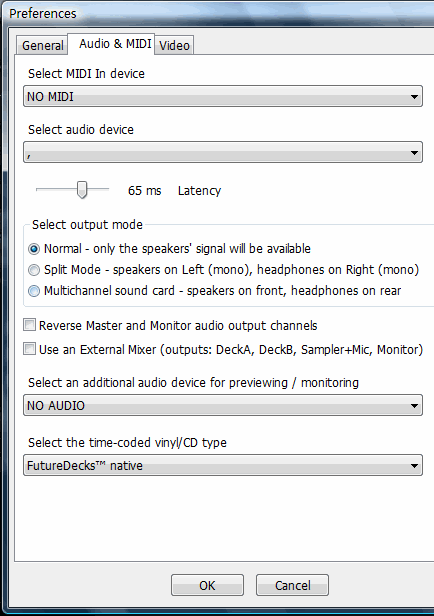Screen dimensions: 434x616
Task: Switch to the General tab
Action: coord(42,45)
